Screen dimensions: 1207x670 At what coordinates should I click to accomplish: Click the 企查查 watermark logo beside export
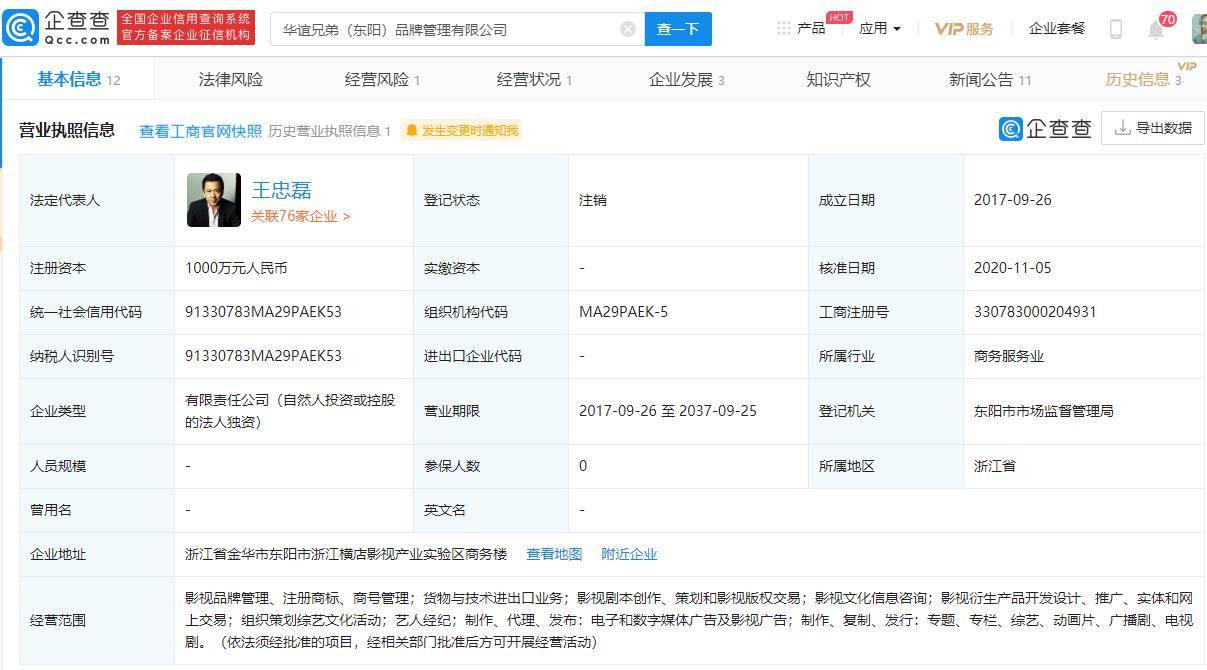pos(1045,128)
